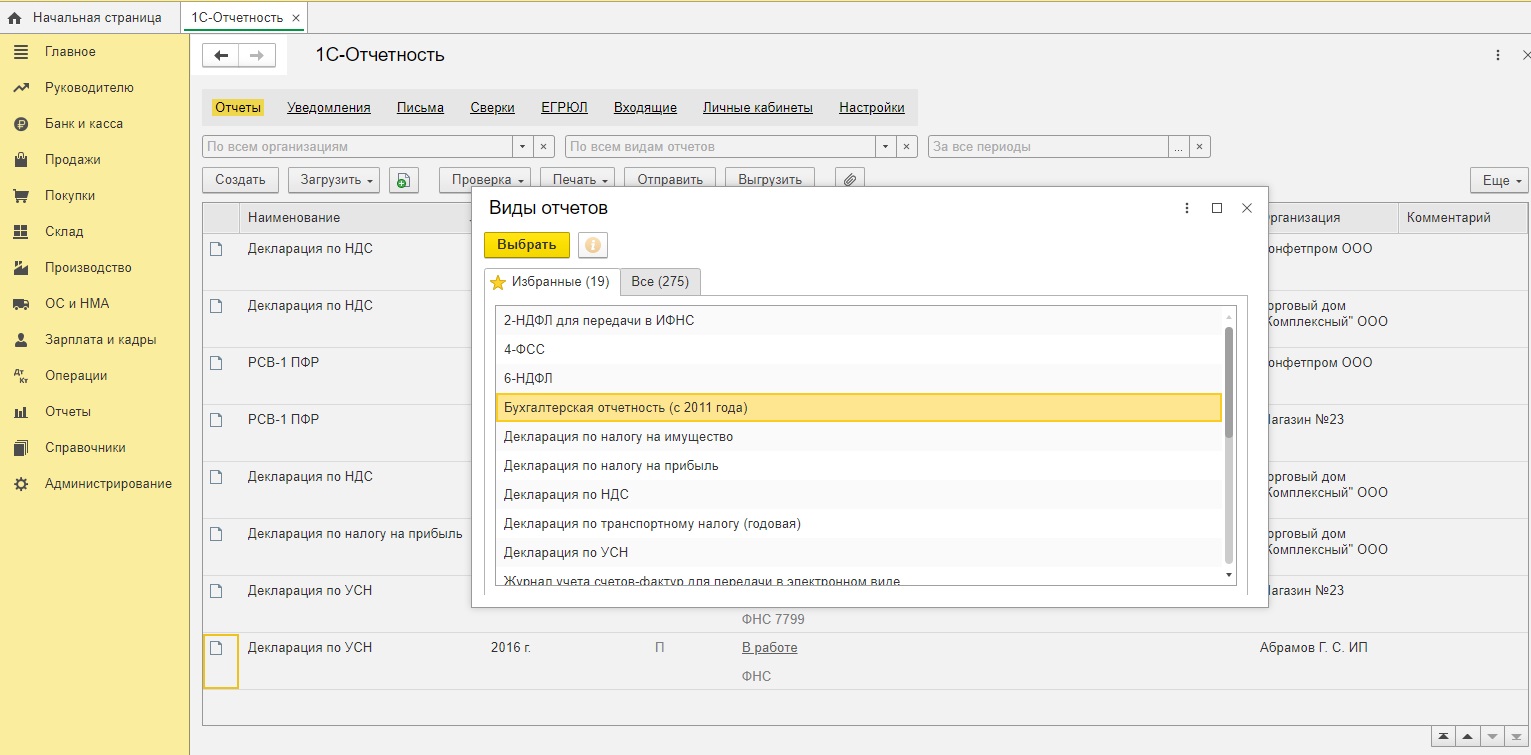
Task: Select the 6-НДФЛ report type
Action: click(x=859, y=379)
